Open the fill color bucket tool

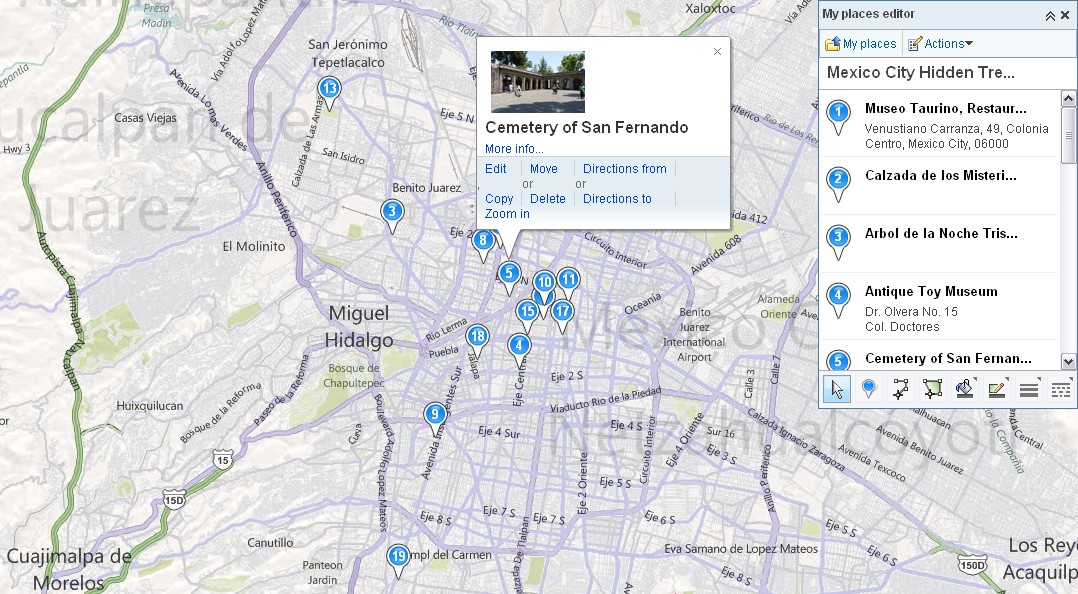(x=965, y=390)
